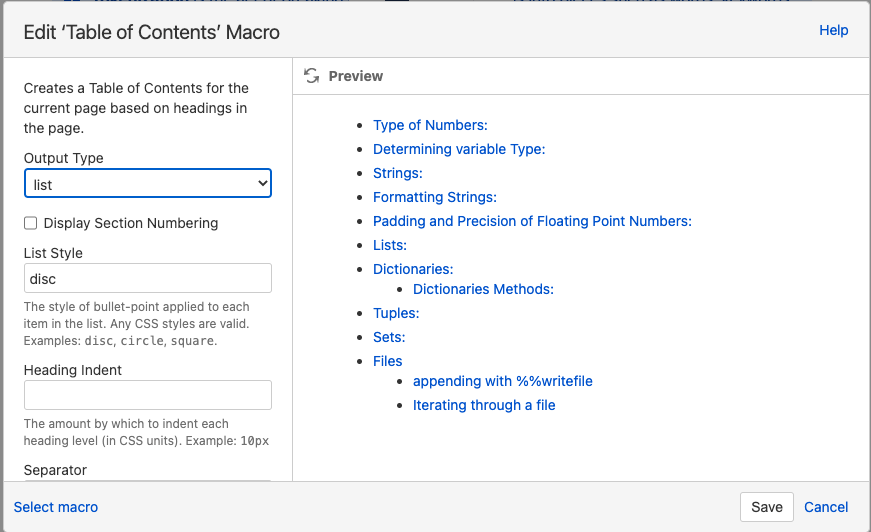Click the Preview refresh icon

point(312,76)
